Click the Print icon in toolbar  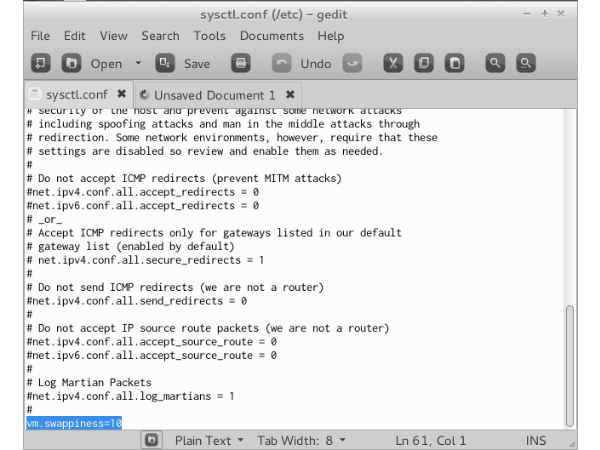(x=241, y=63)
